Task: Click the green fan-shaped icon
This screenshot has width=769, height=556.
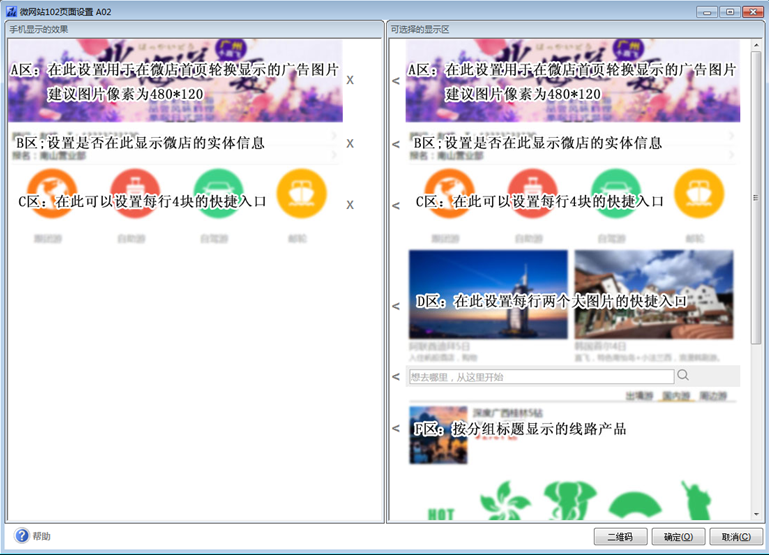Action: click(635, 506)
